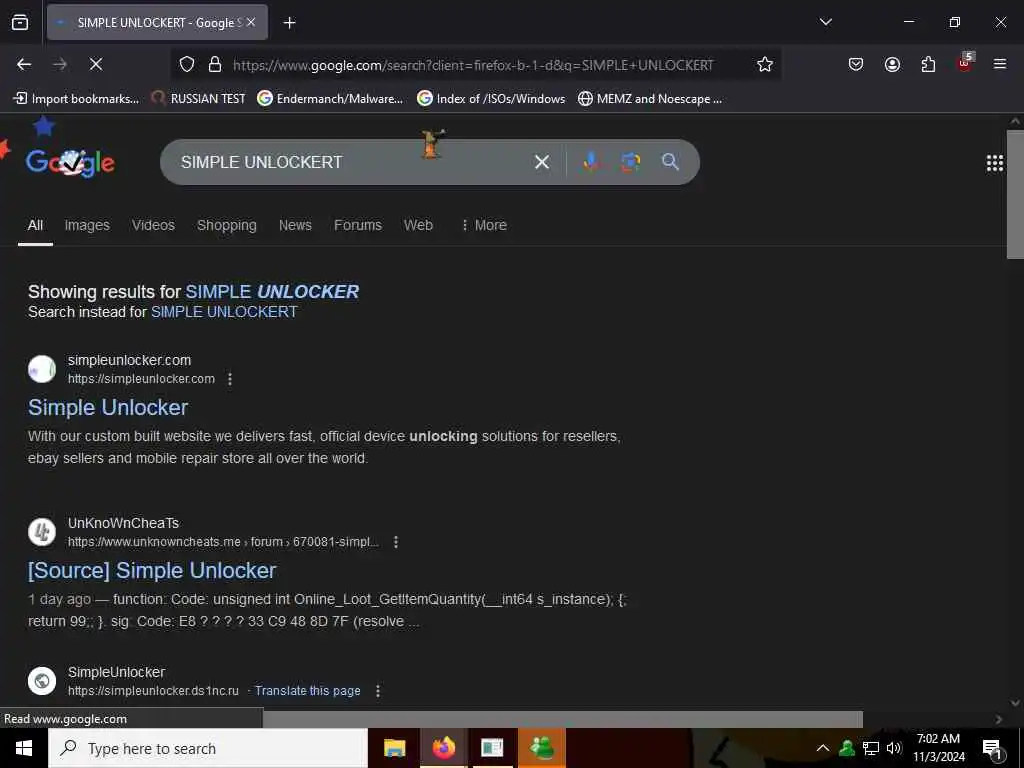Switch to Web results tab
This screenshot has width=1024, height=768.
(x=418, y=225)
